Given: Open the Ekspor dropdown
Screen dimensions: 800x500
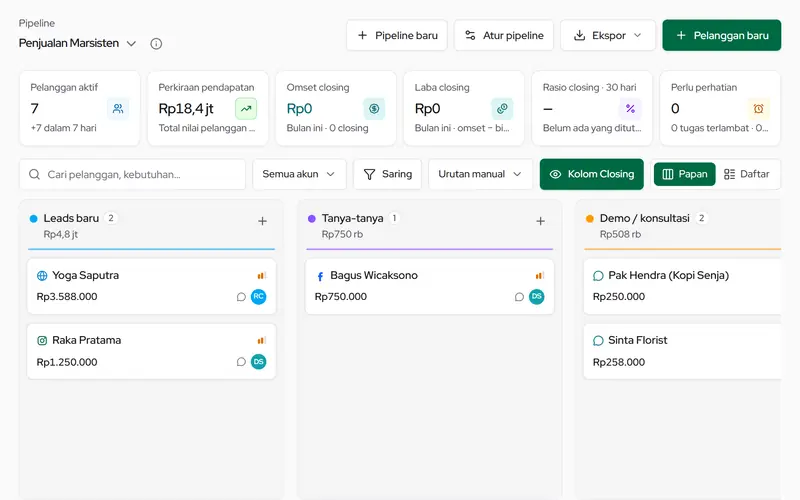Looking at the screenshot, I should (x=608, y=35).
